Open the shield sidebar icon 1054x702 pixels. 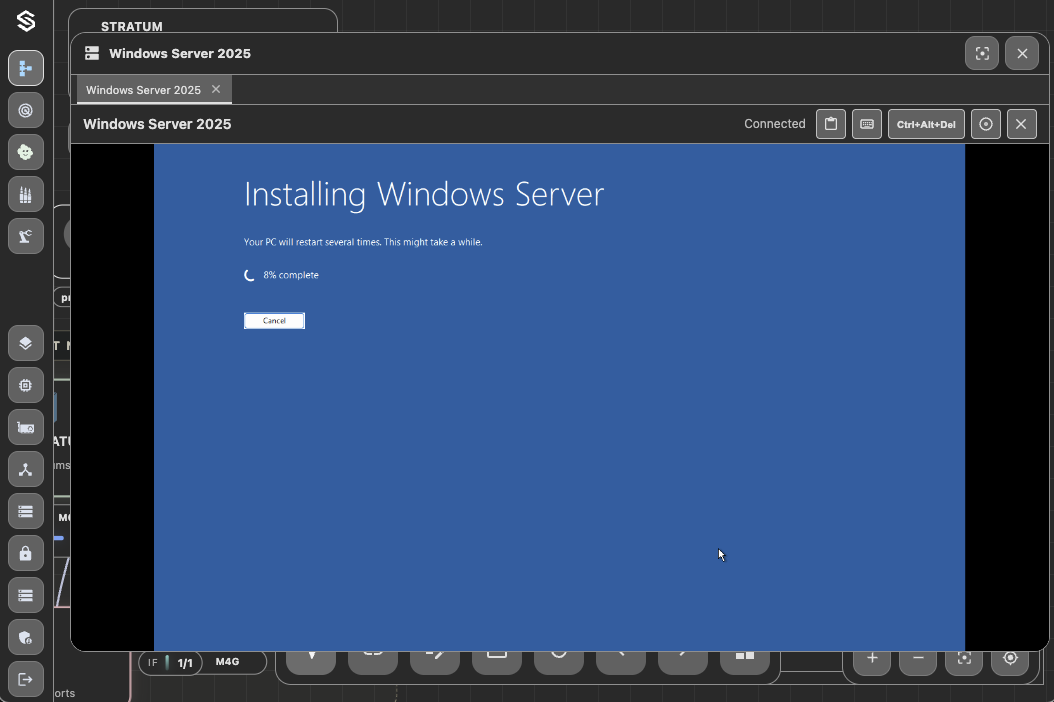26,637
